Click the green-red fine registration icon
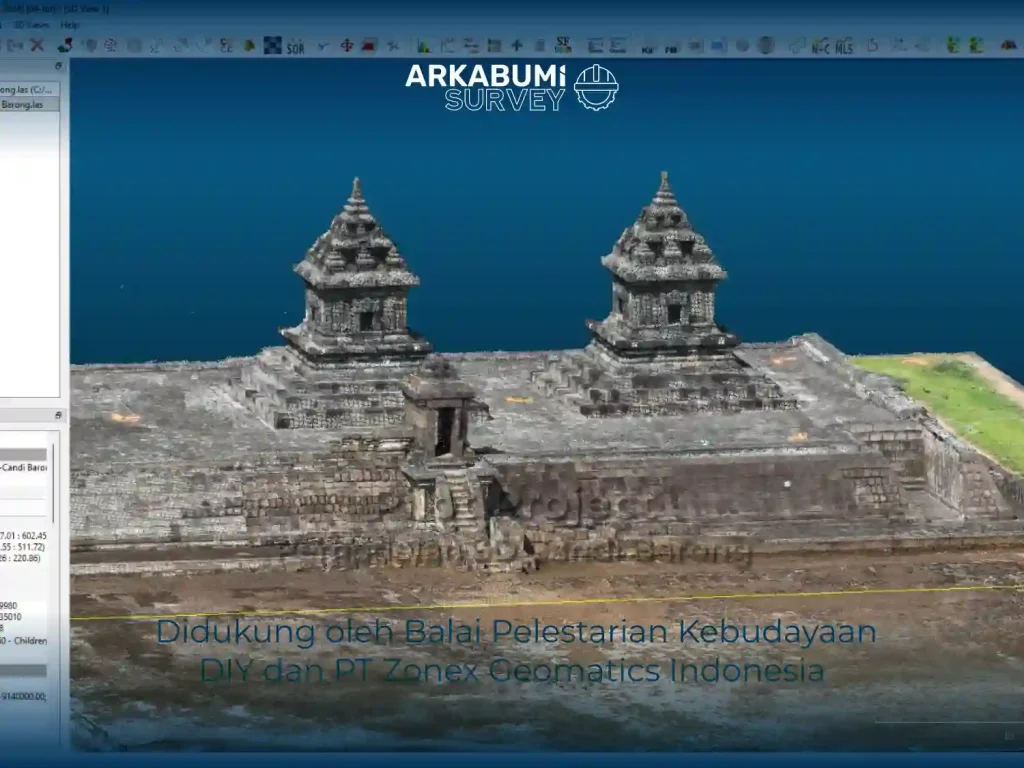 click(65, 45)
